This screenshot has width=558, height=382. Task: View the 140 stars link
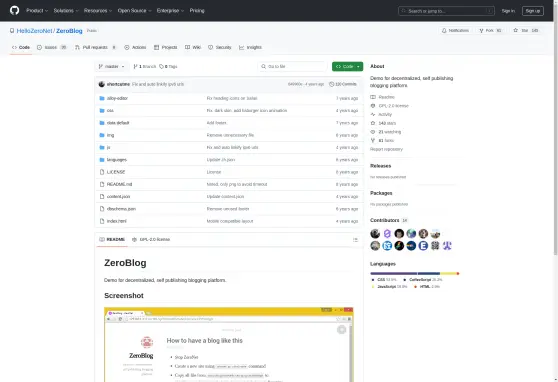tap(383, 123)
